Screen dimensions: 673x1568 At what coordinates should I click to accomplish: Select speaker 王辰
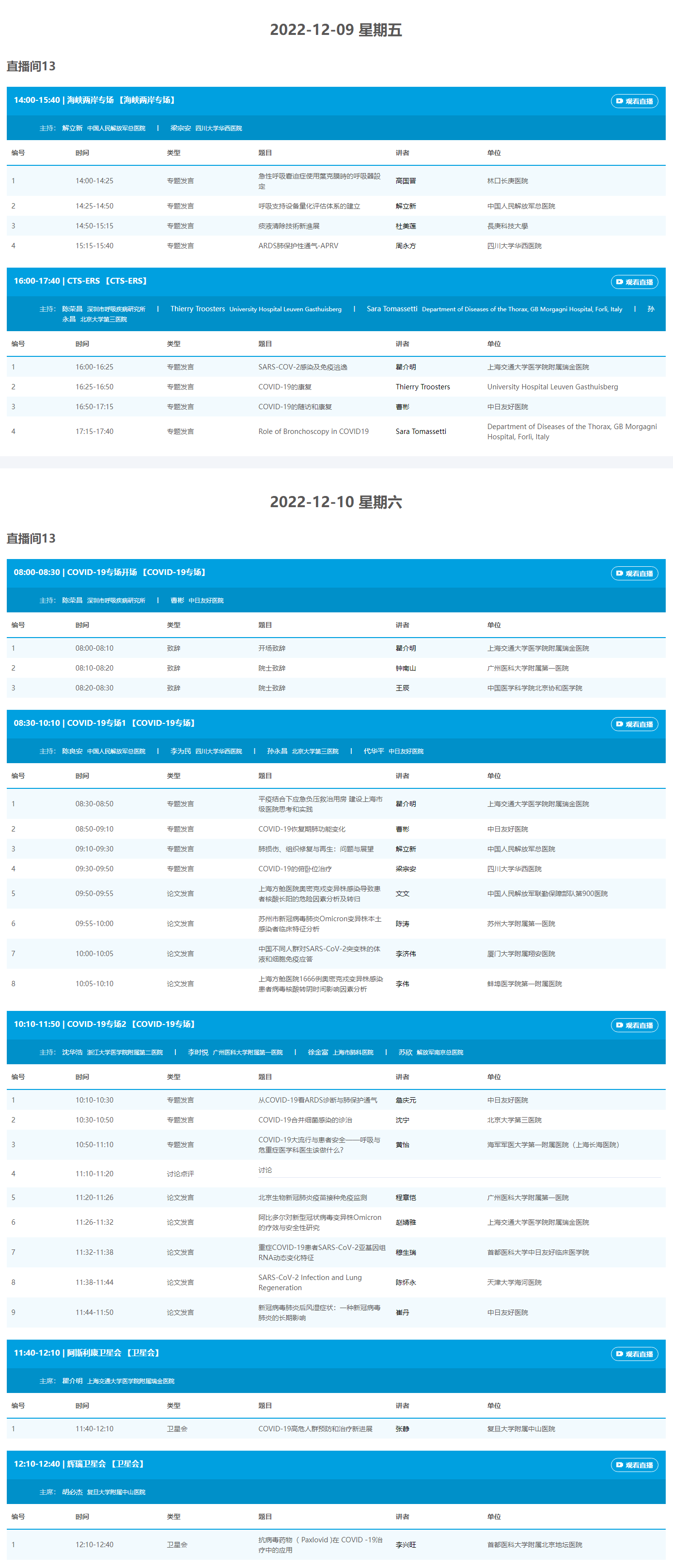coord(402,688)
